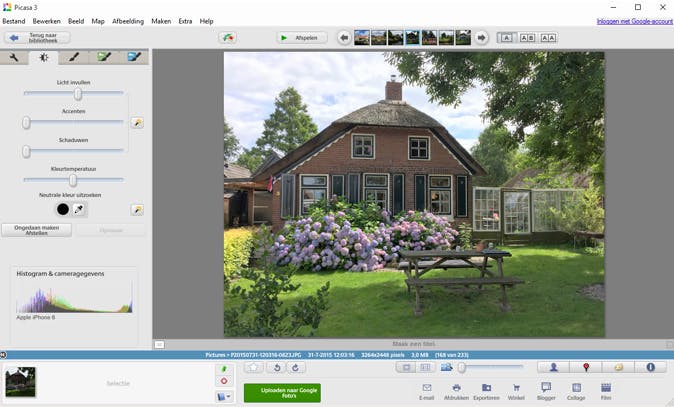
Task: Select the last filmstrip thumbnail
Action: (x=463, y=38)
